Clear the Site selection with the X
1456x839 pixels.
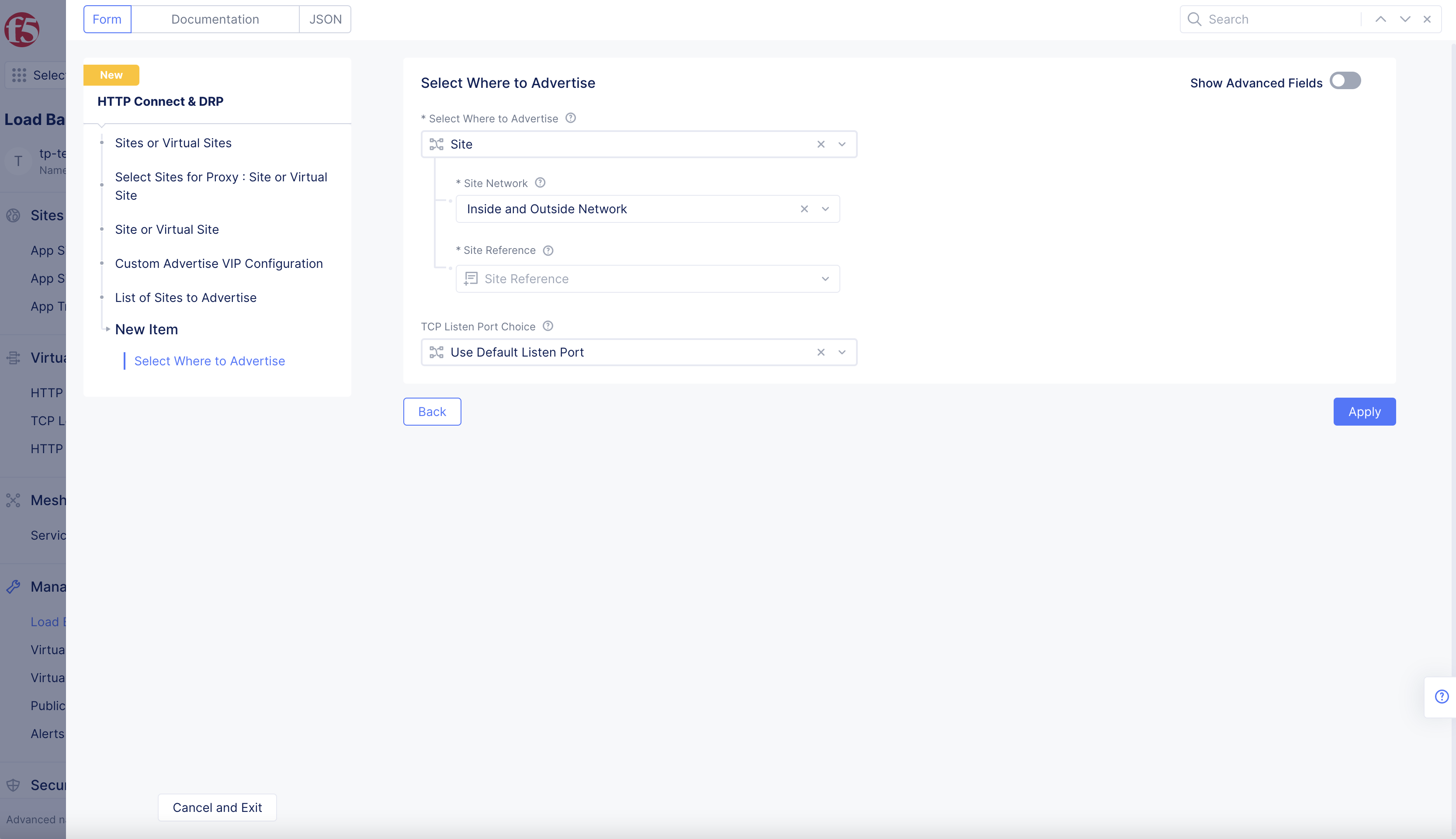tap(821, 144)
